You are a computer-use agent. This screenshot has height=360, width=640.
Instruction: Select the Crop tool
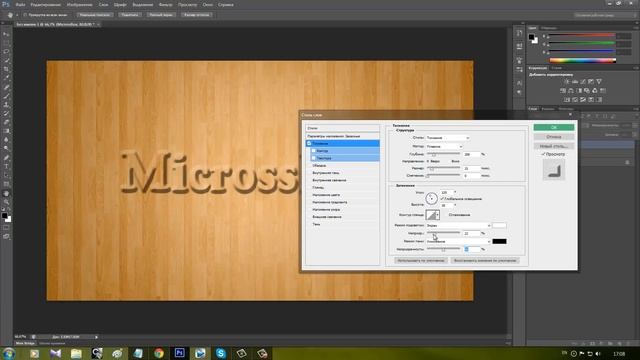(6, 69)
